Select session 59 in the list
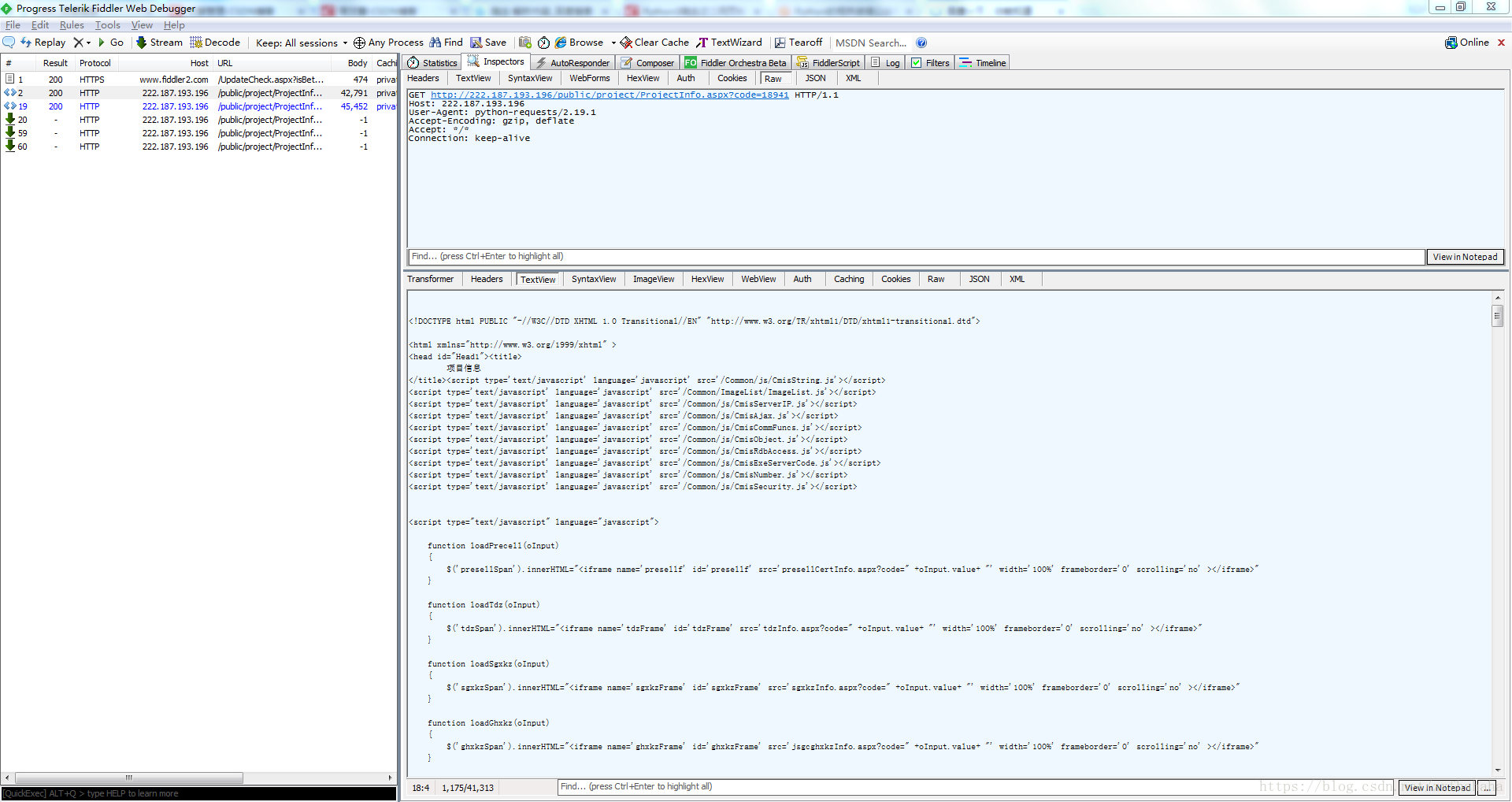 point(199,133)
